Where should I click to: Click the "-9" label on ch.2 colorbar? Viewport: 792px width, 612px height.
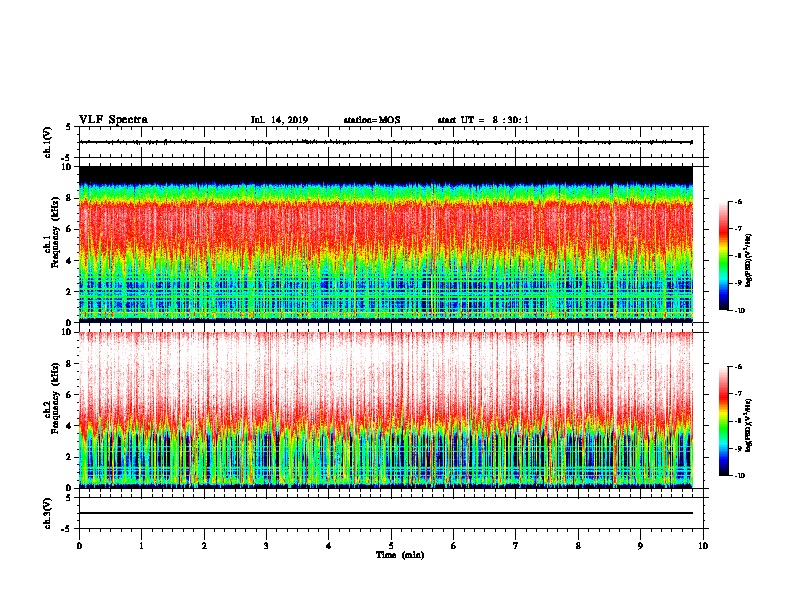(x=738, y=448)
